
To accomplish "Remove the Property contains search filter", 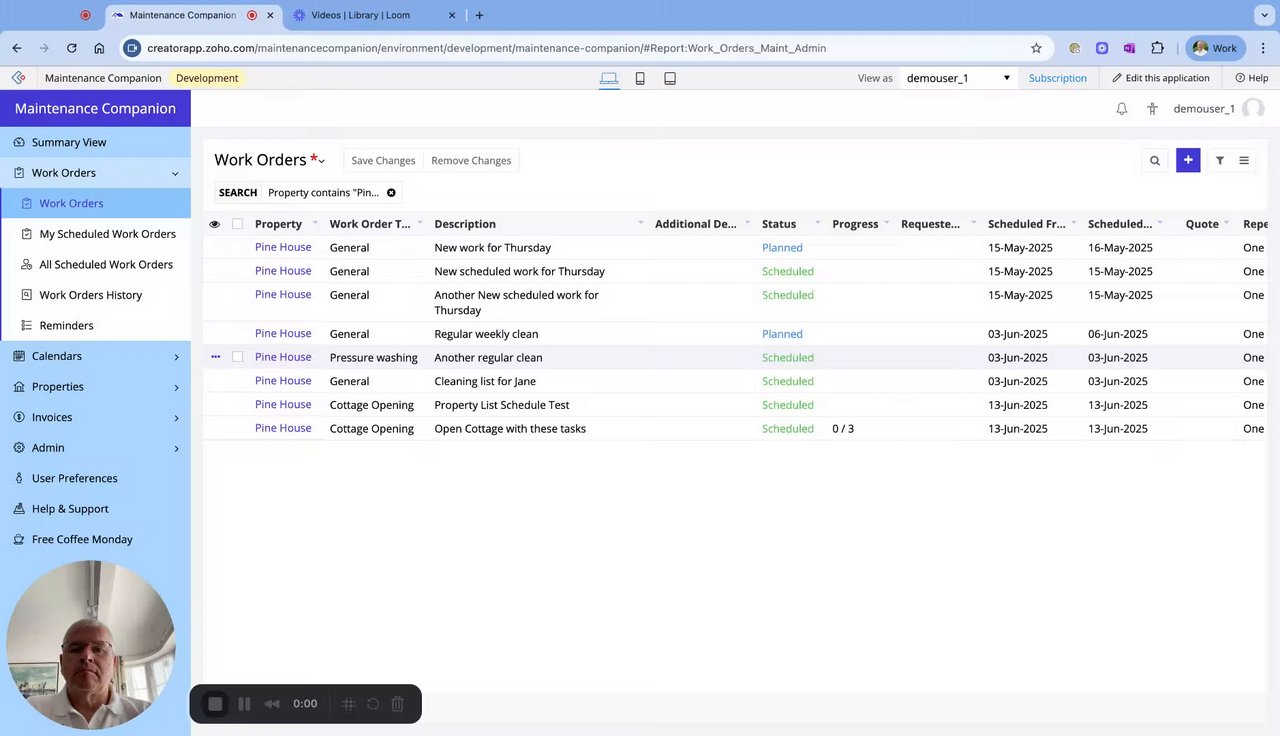I will coord(391,193).
